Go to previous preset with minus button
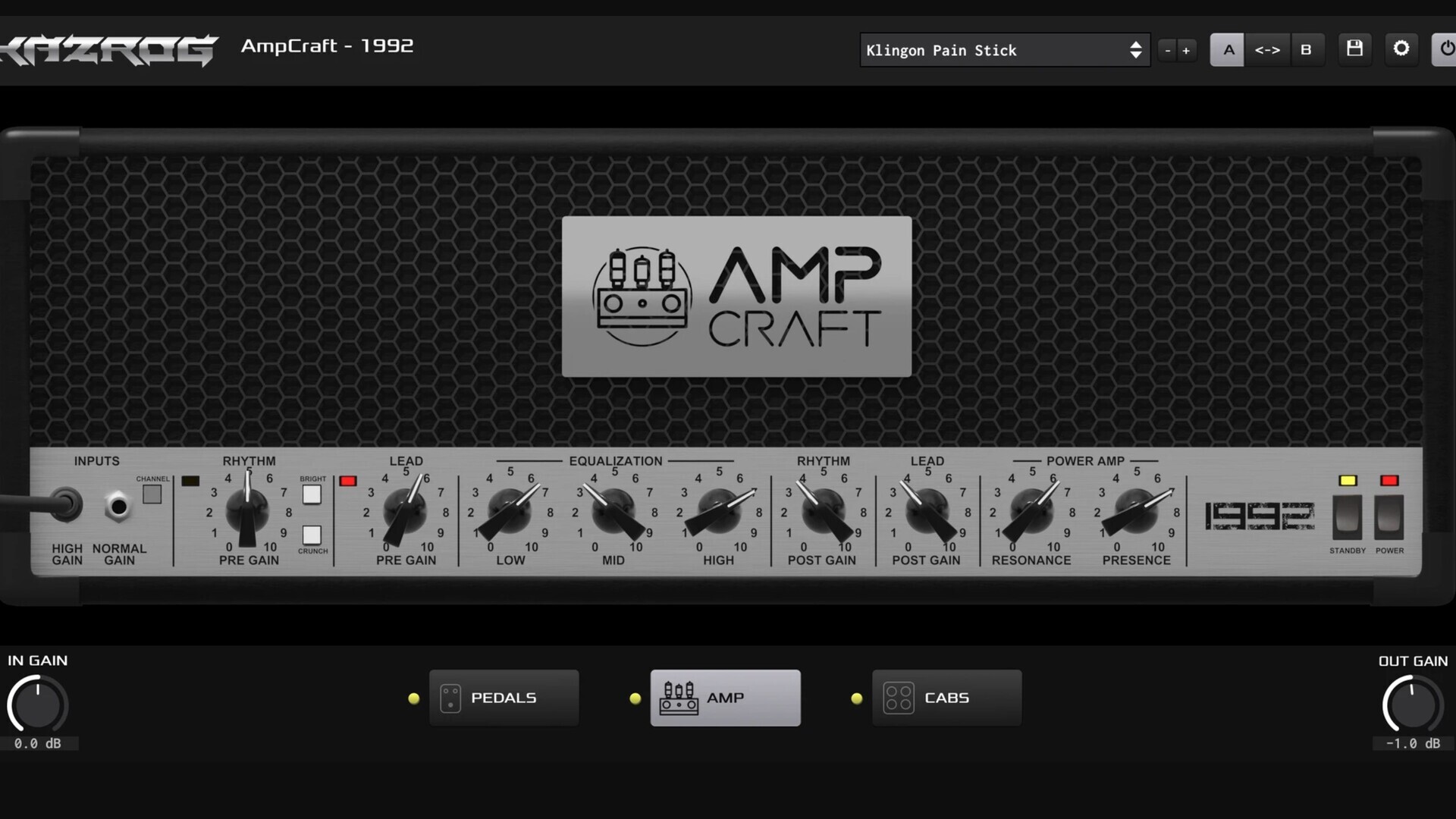This screenshot has width=1456, height=819. [x=1168, y=51]
